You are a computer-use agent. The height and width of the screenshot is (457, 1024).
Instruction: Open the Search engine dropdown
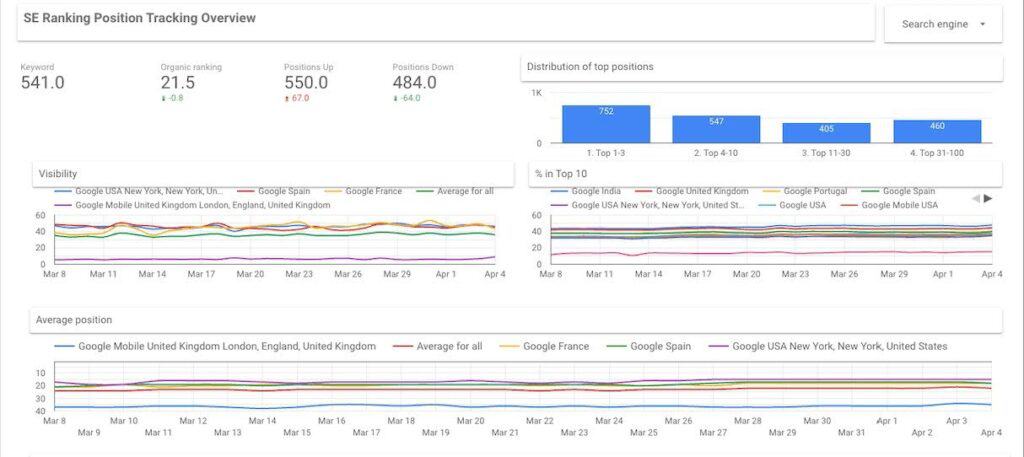[943, 24]
